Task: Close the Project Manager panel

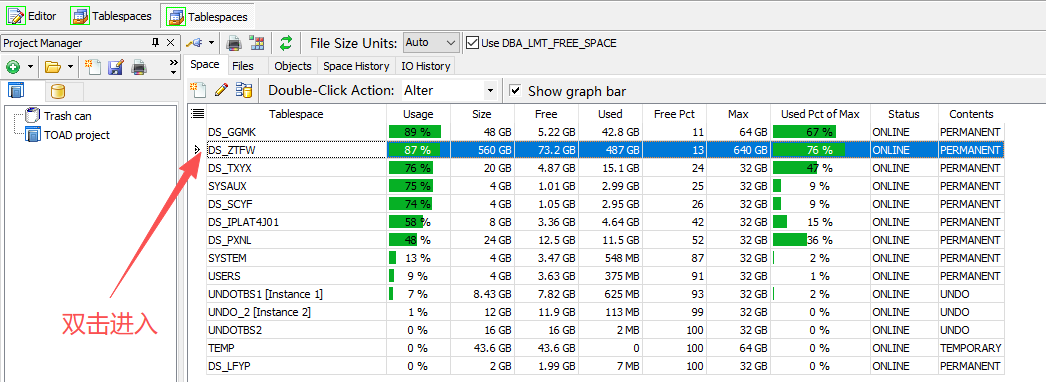Action: point(170,43)
